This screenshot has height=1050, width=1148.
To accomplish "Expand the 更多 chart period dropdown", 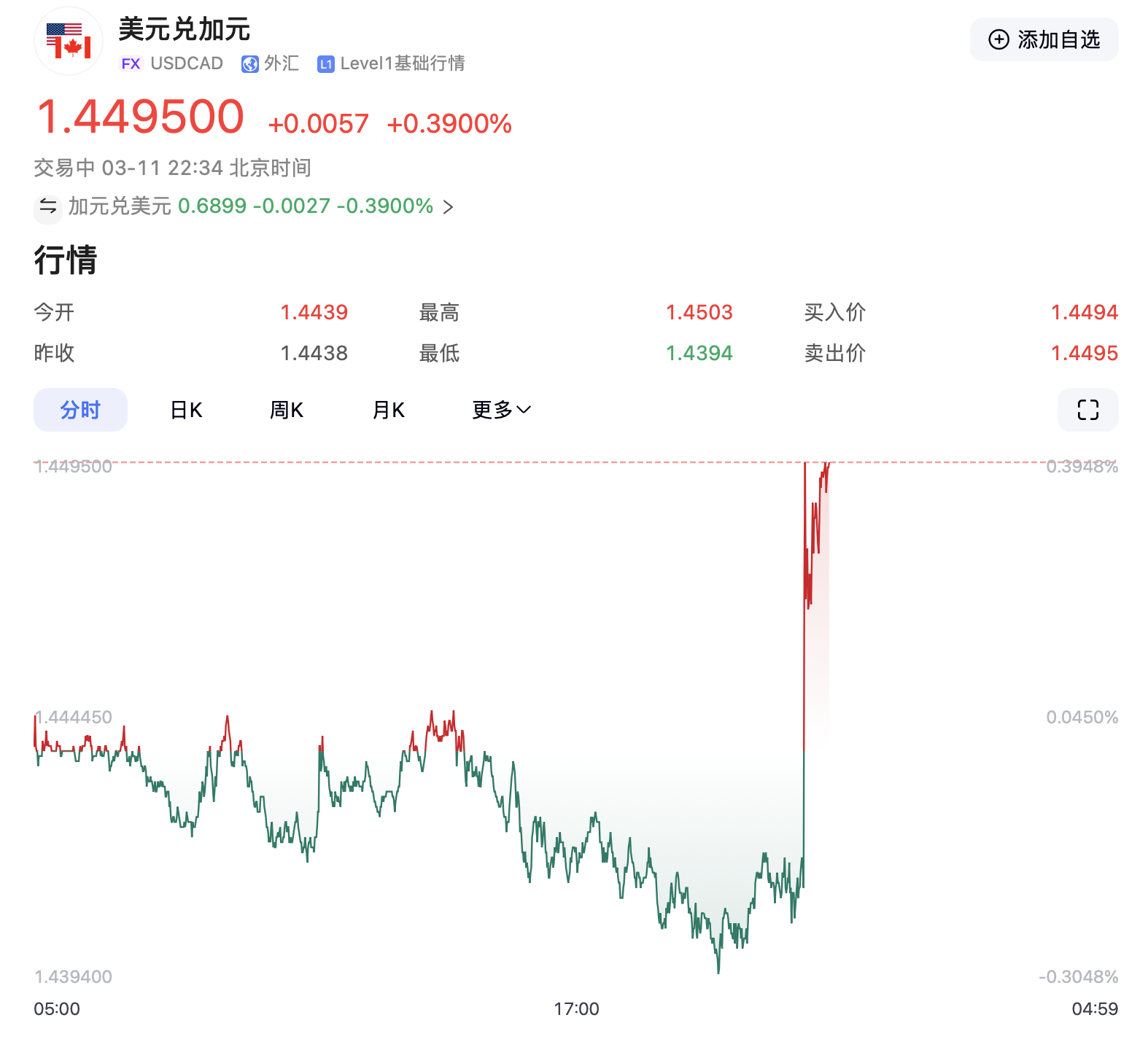I will (x=501, y=410).
